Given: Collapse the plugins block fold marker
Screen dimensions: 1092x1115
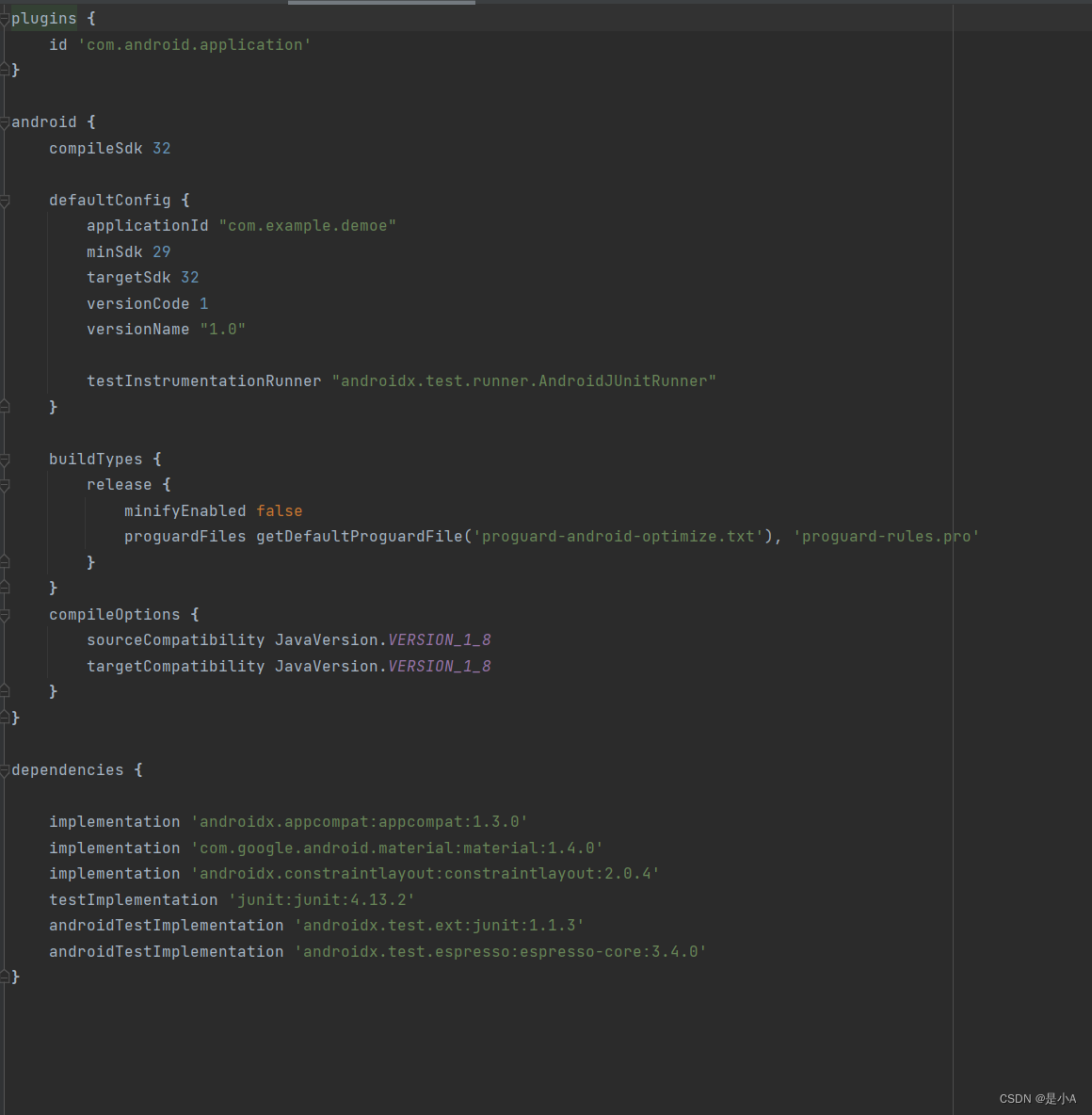Looking at the screenshot, I should point(5,19).
